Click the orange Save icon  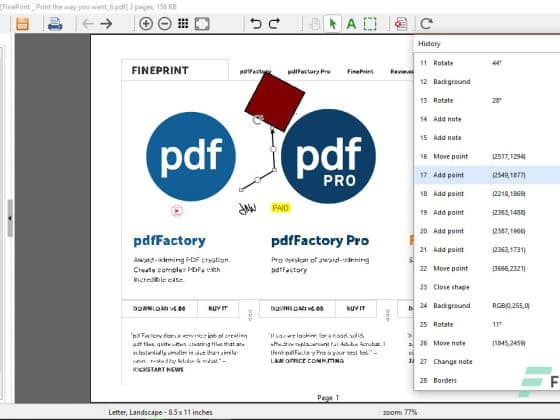pyautogui.click(x=22, y=24)
